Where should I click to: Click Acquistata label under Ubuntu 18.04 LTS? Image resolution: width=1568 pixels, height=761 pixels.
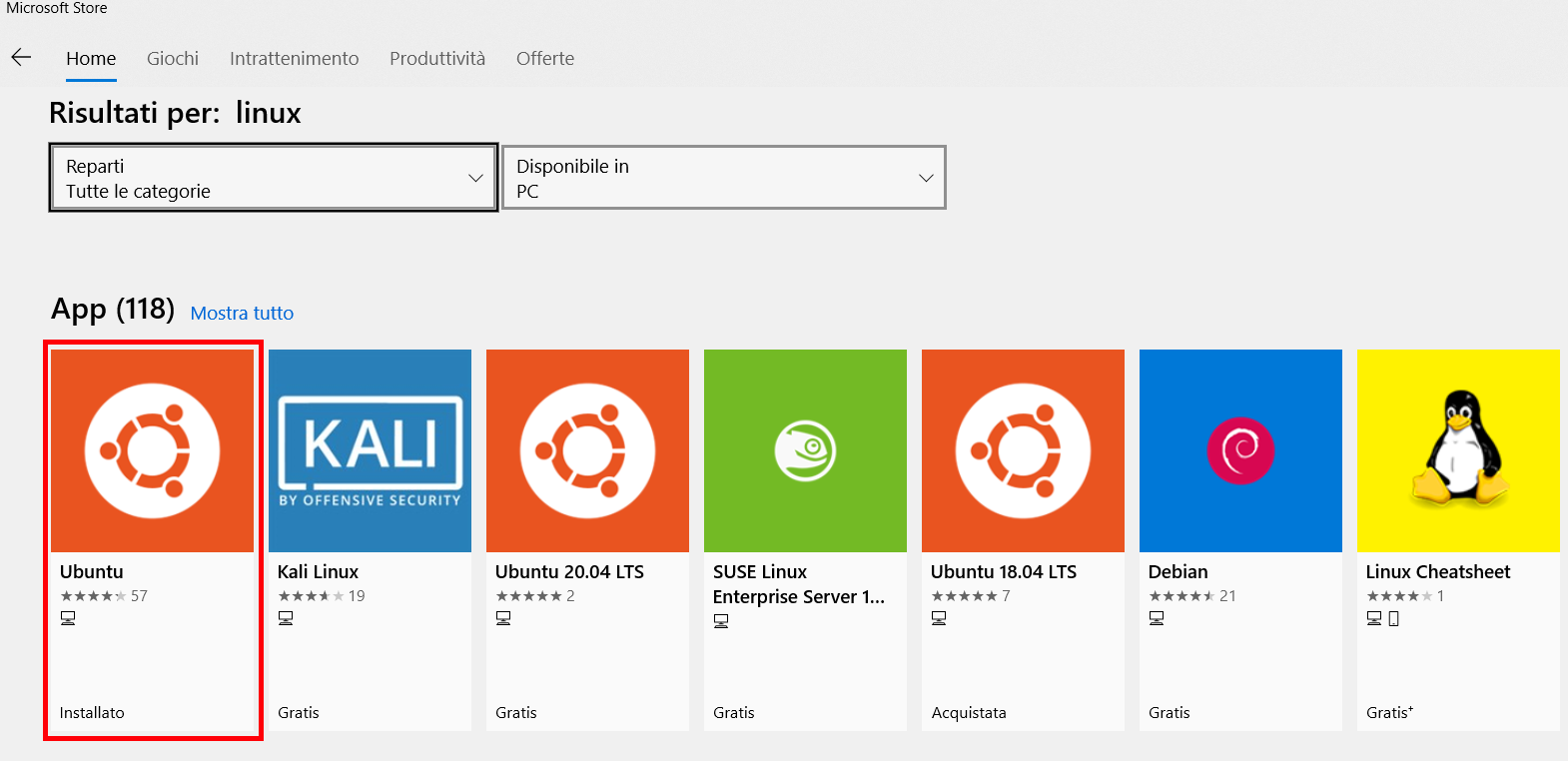[x=969, y=713]
